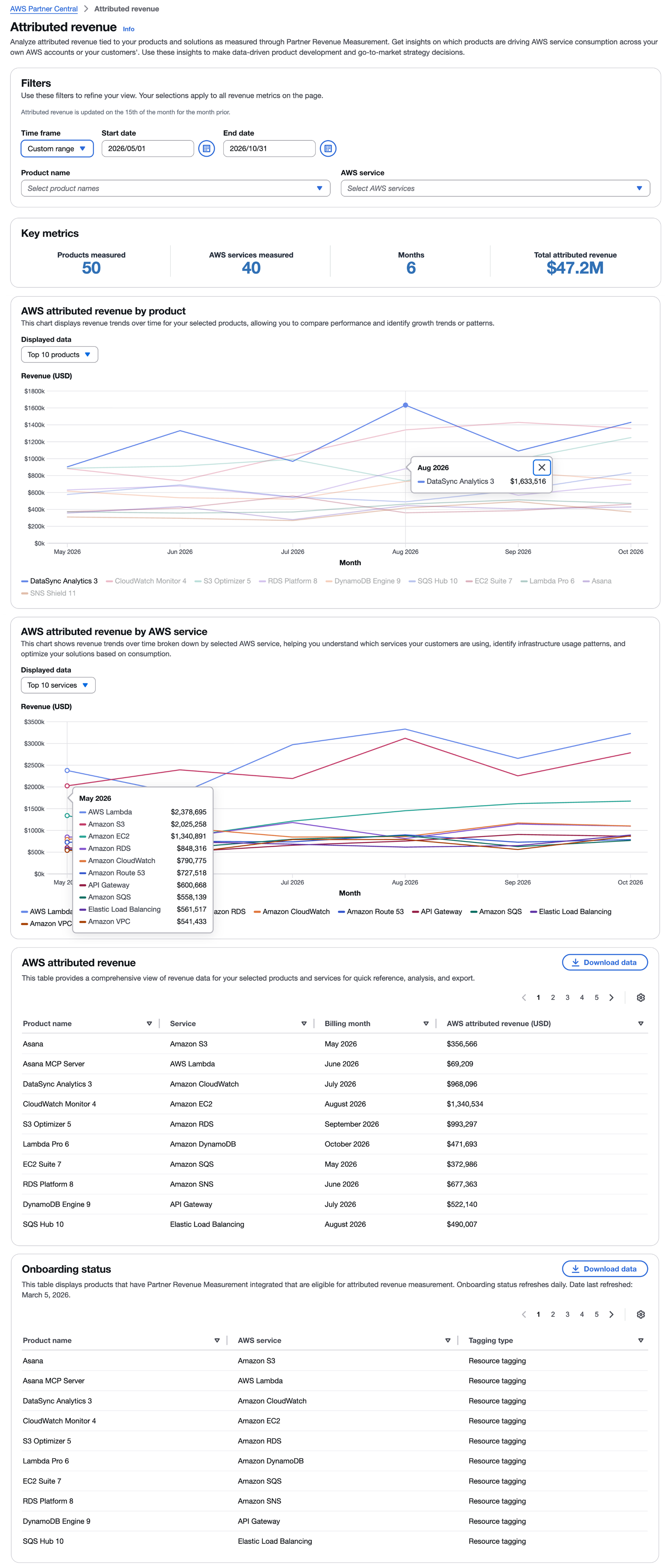Open Onboarding status table settings gear

point(640,1314)
